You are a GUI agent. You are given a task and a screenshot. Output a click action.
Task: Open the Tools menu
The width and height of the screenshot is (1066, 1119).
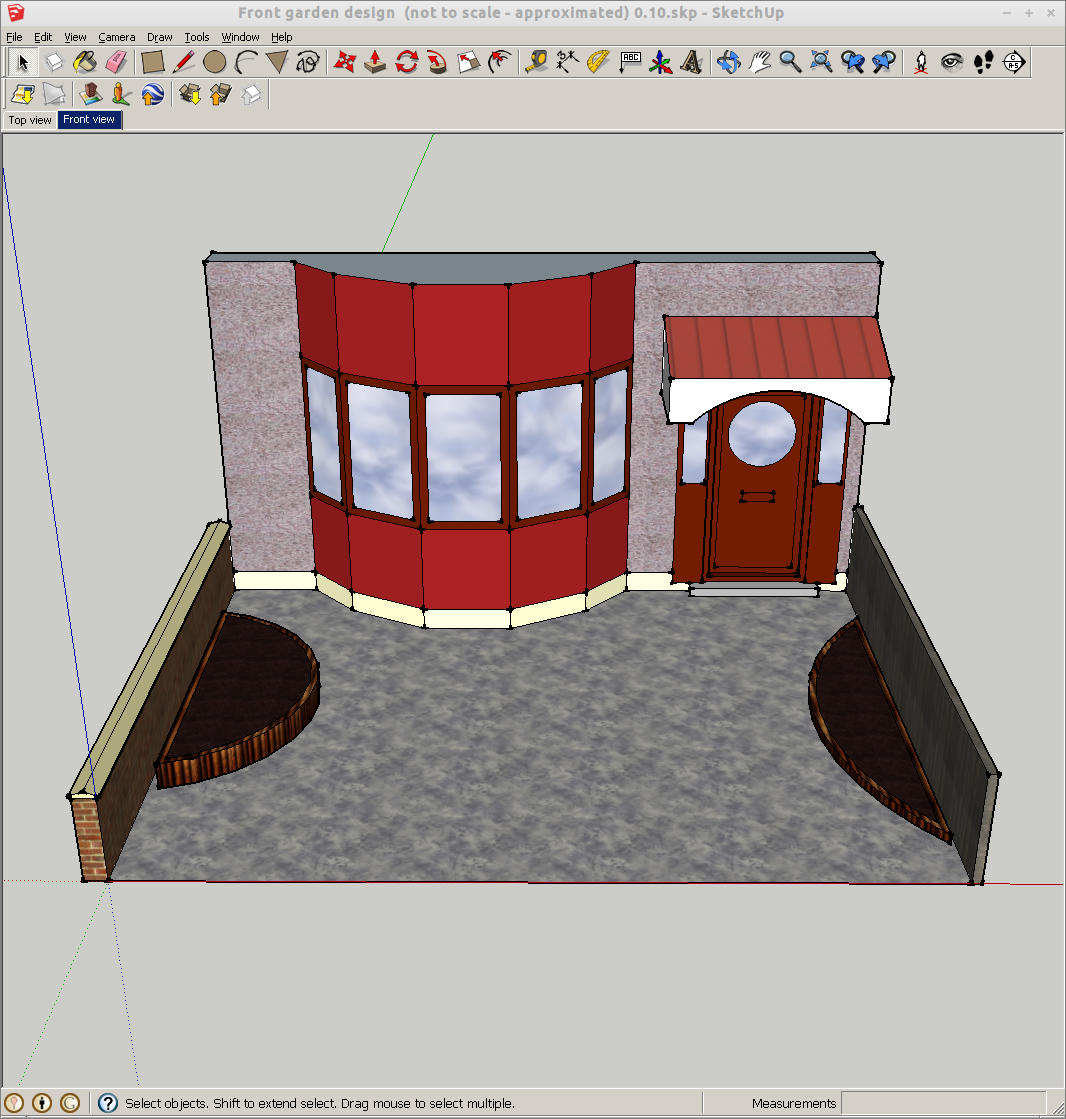197,37
